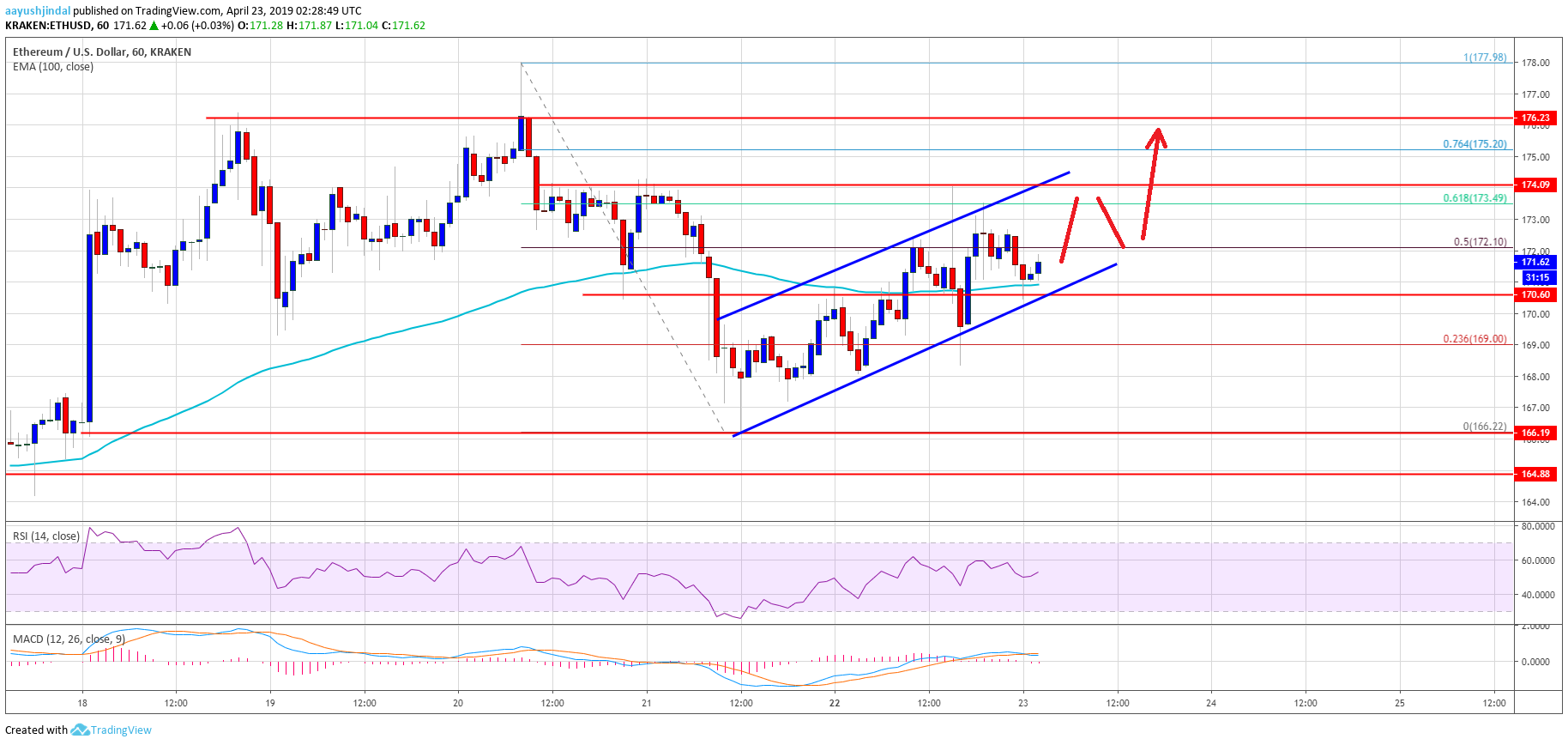1568x745 pixels.
Task: Click the 1(177.98) Fibonacci level label
Action: pos(1485,58)
